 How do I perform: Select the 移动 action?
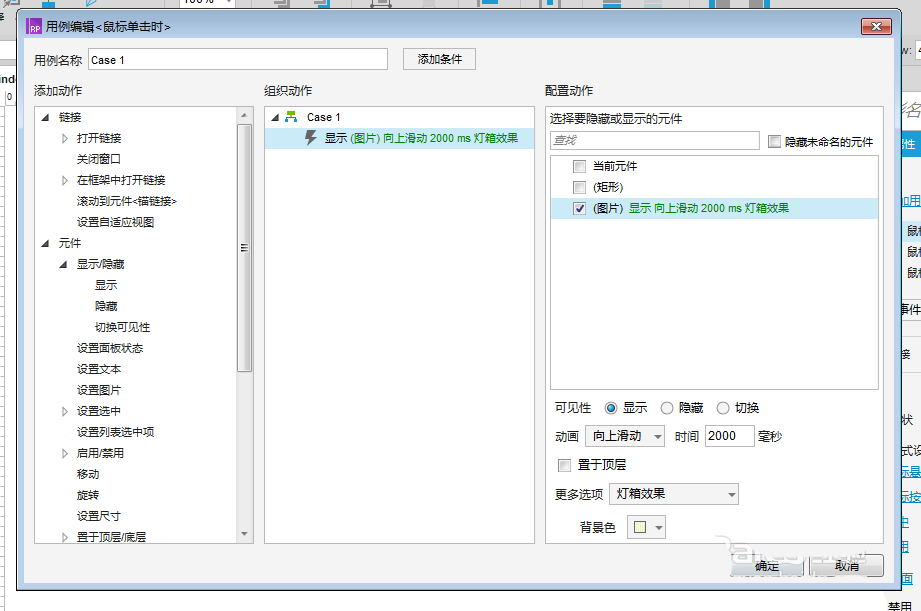[x=88, y=474]
